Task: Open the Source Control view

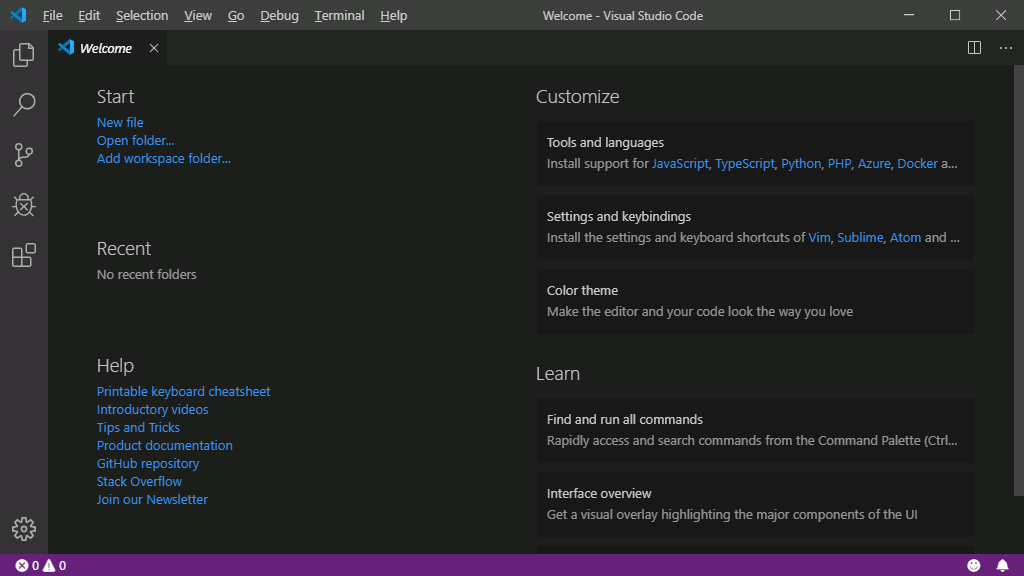Action: [24, 155]
